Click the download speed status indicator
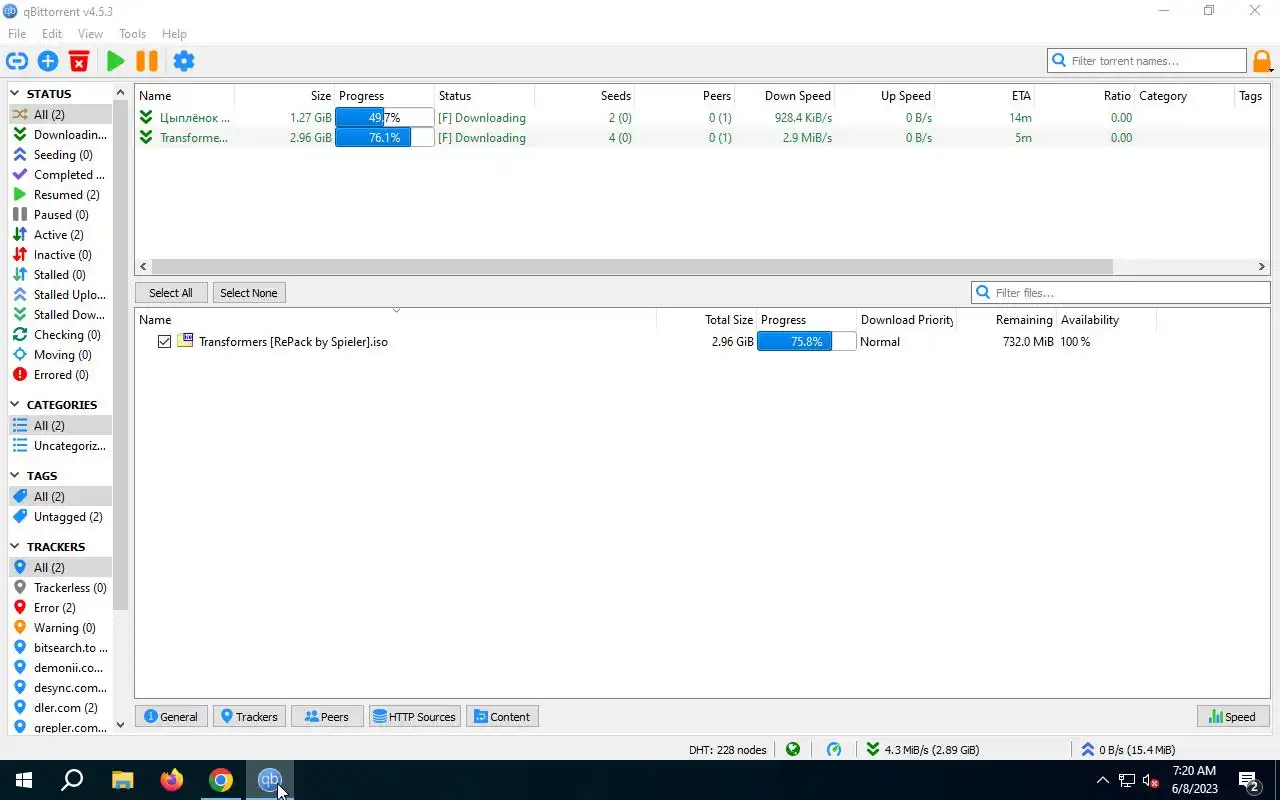1280x800 pixels. tap(923, 749)
